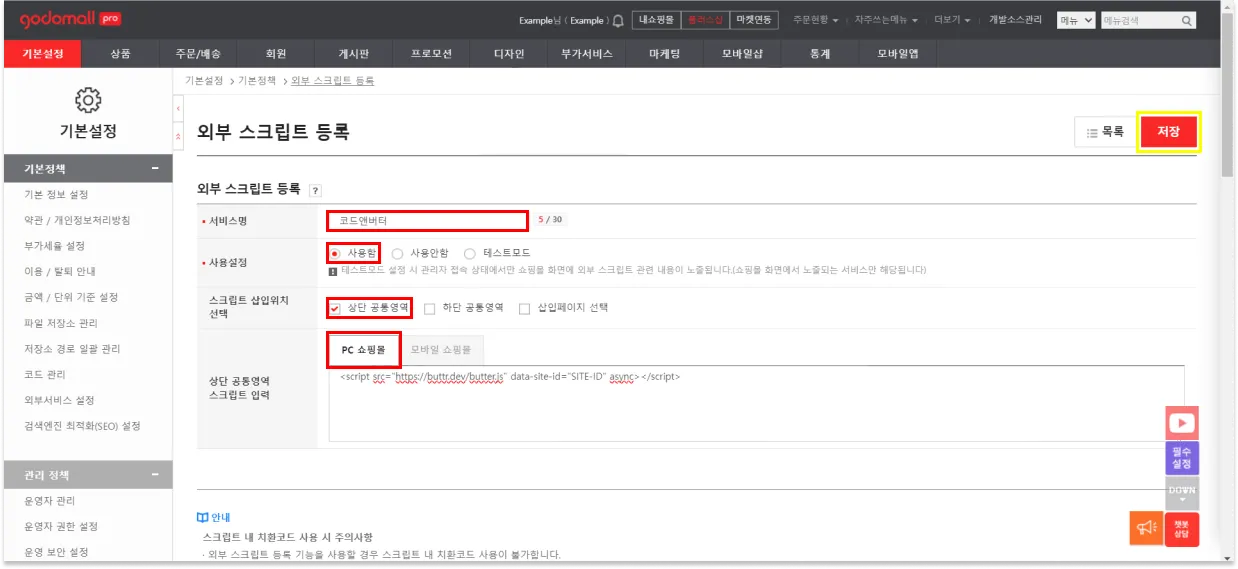Select the 테스트모드 radio button
The height and width of the screenshot is (569, 1238).
click(469, 254)
